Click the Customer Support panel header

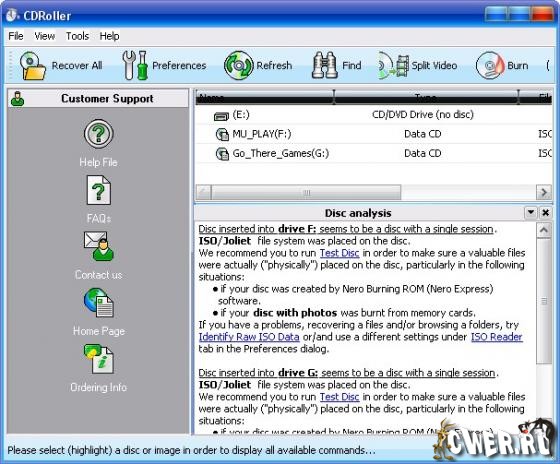click(98, 98)
